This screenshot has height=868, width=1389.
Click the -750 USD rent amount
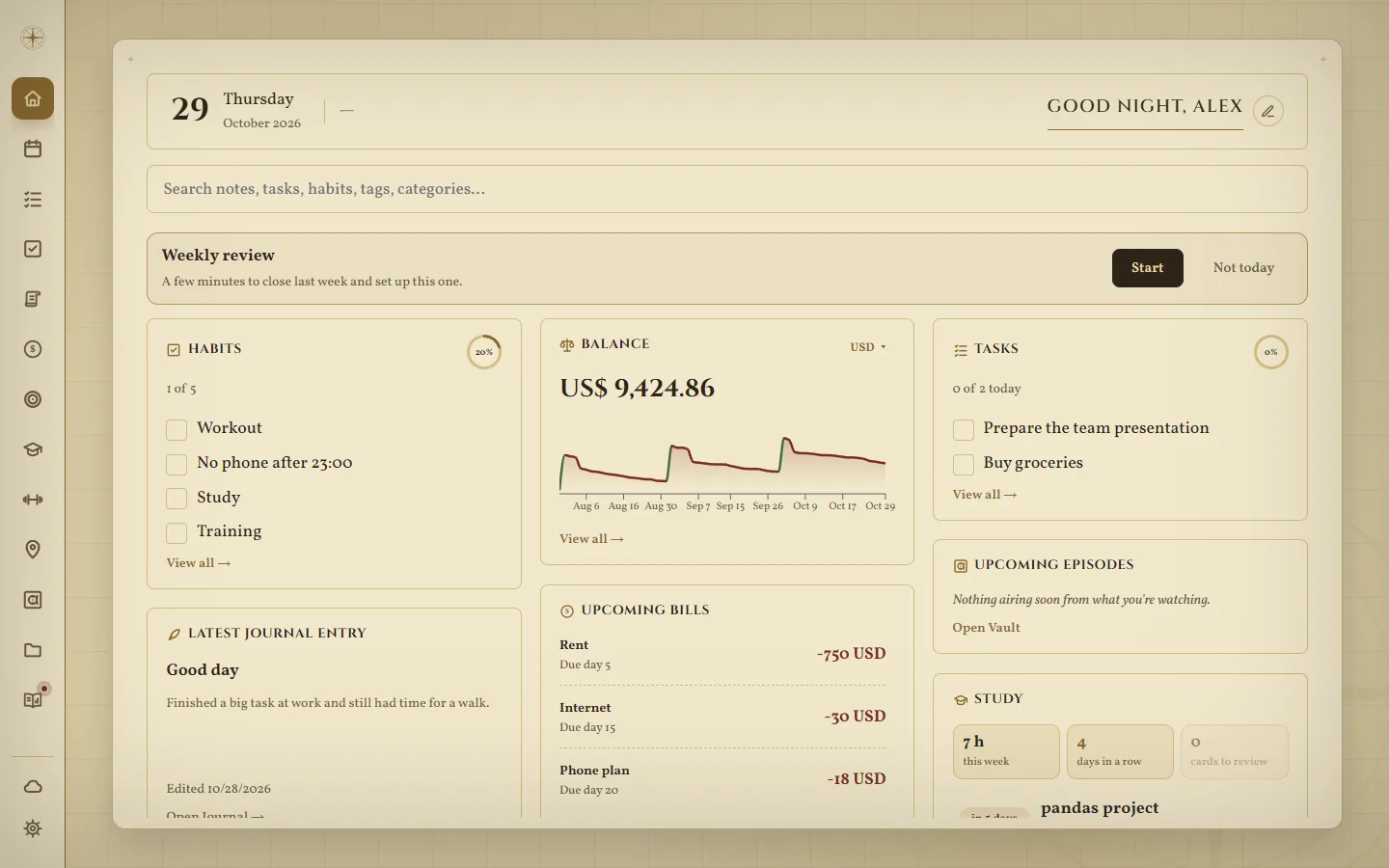(x=851, y=654)
